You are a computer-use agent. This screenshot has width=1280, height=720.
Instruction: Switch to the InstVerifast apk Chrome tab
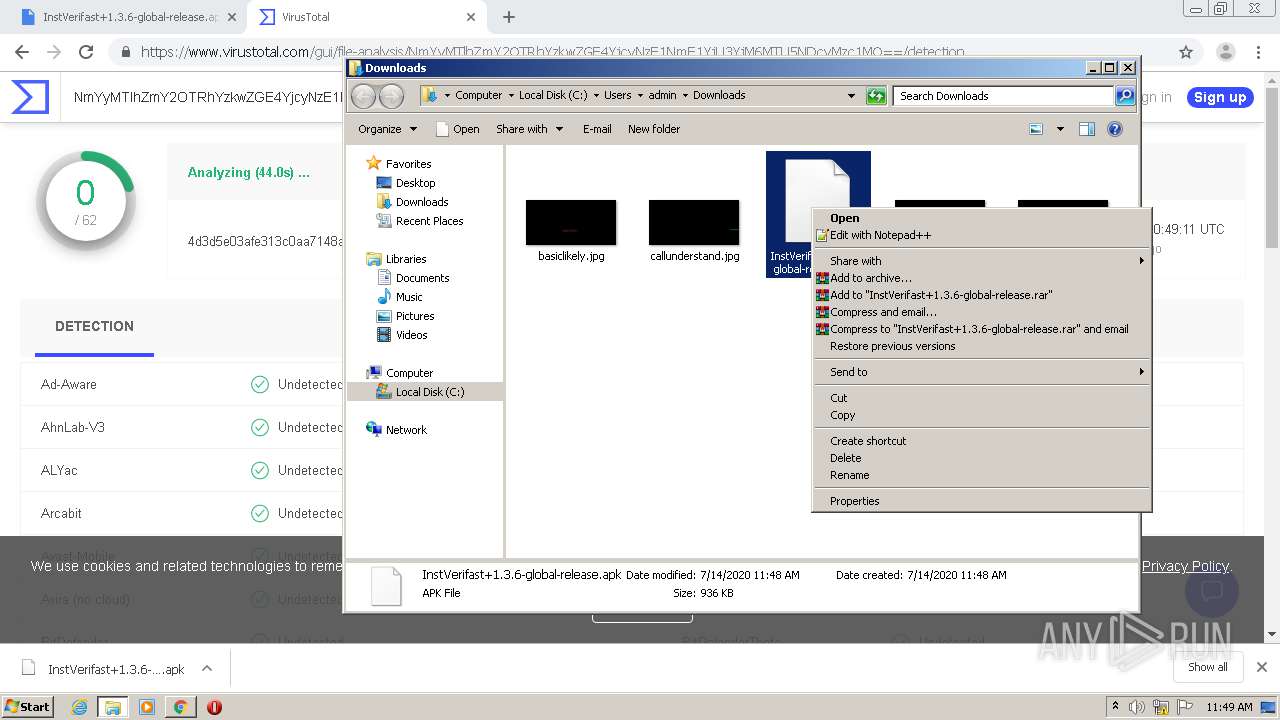coord(129,17)
